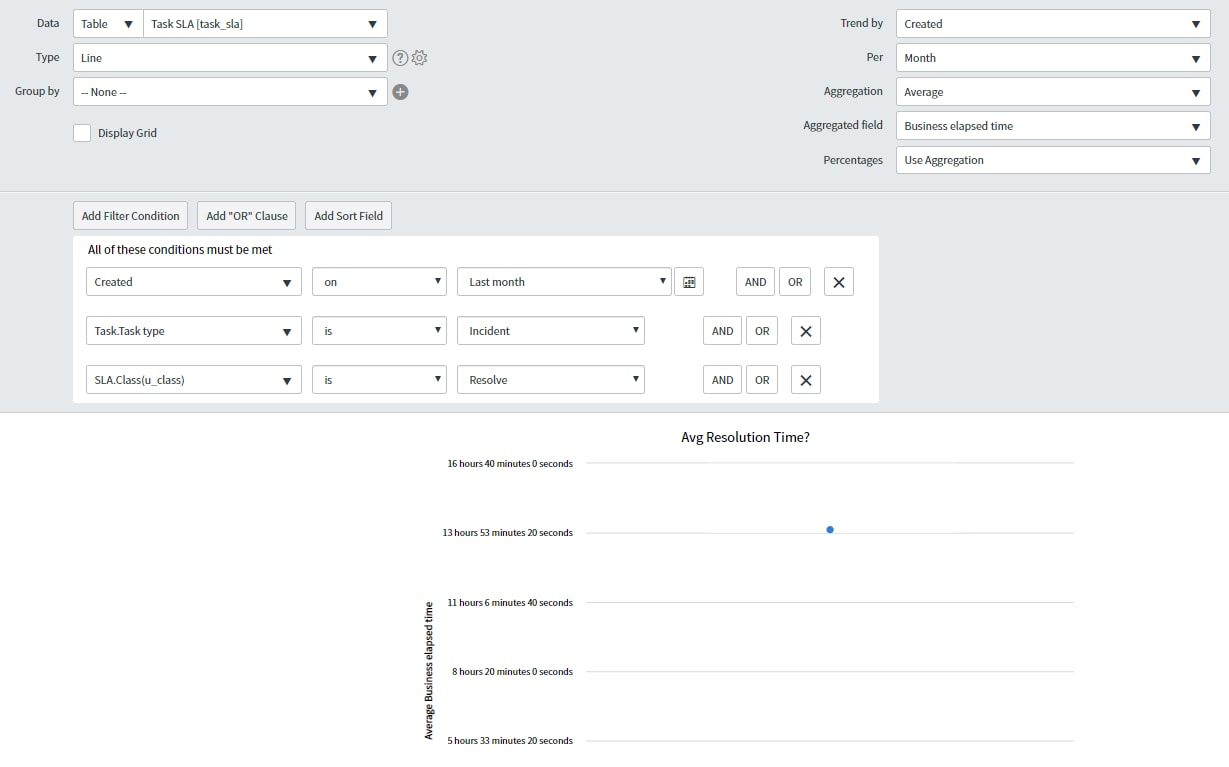The image size is (1229, 767).
Task: Open the Task.Task type field selector
Action: coord(194,331)
